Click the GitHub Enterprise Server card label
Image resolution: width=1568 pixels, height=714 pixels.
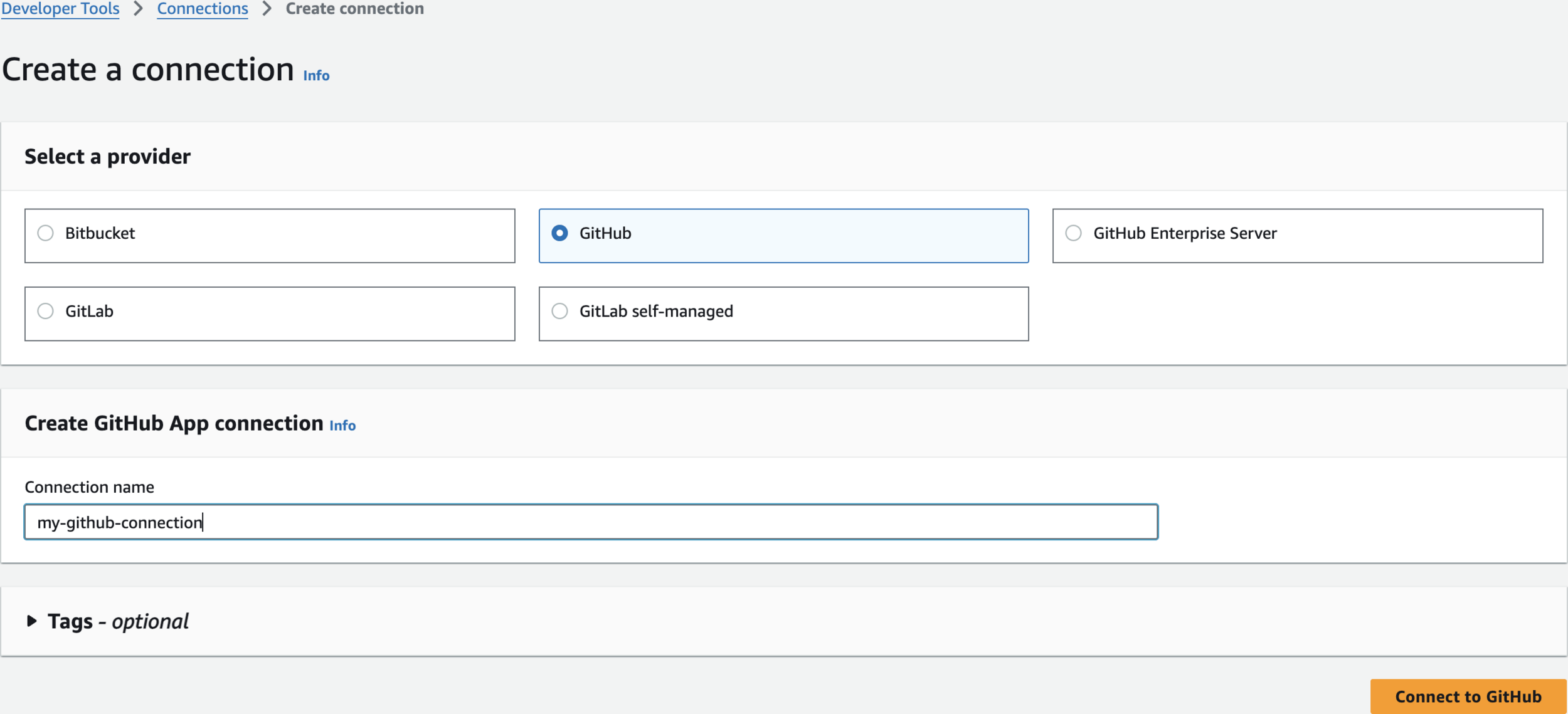click(x=1184, y=233)
